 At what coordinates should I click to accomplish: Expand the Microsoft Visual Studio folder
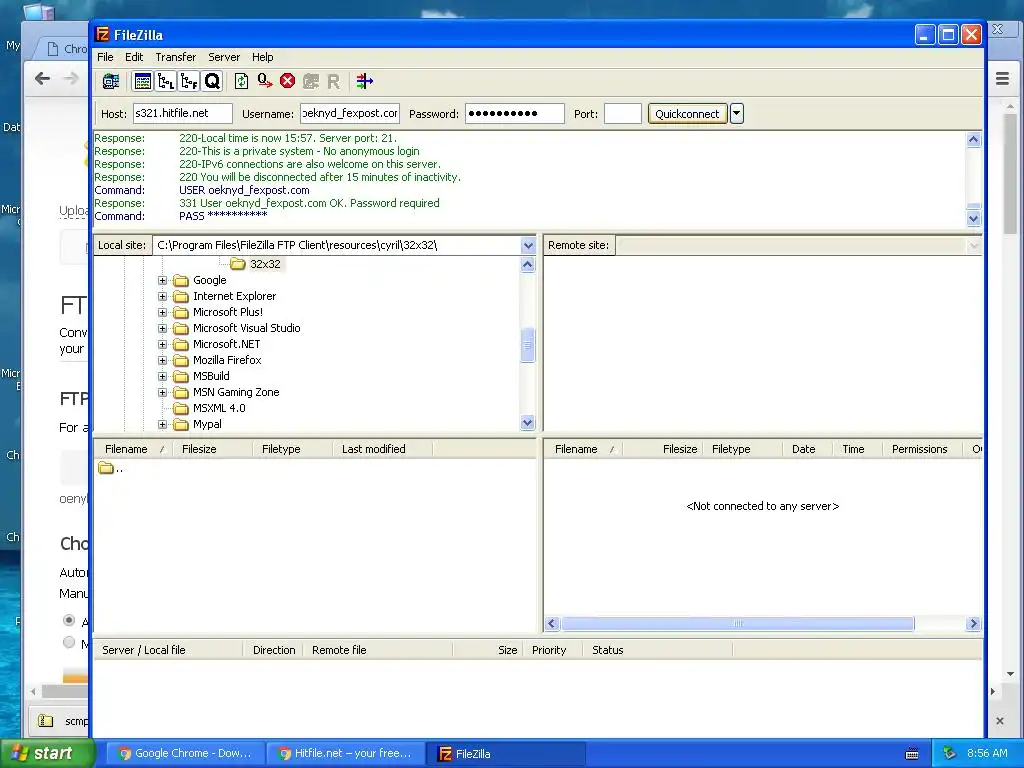click(163, 328)
